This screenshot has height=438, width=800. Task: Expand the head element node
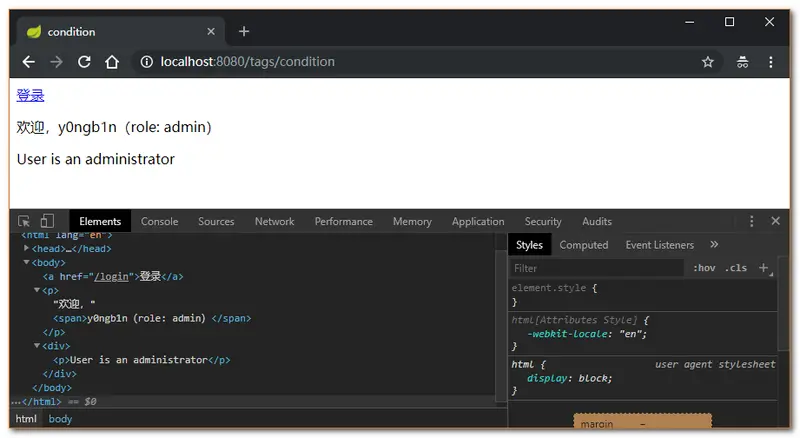click(x=27, y=249)
